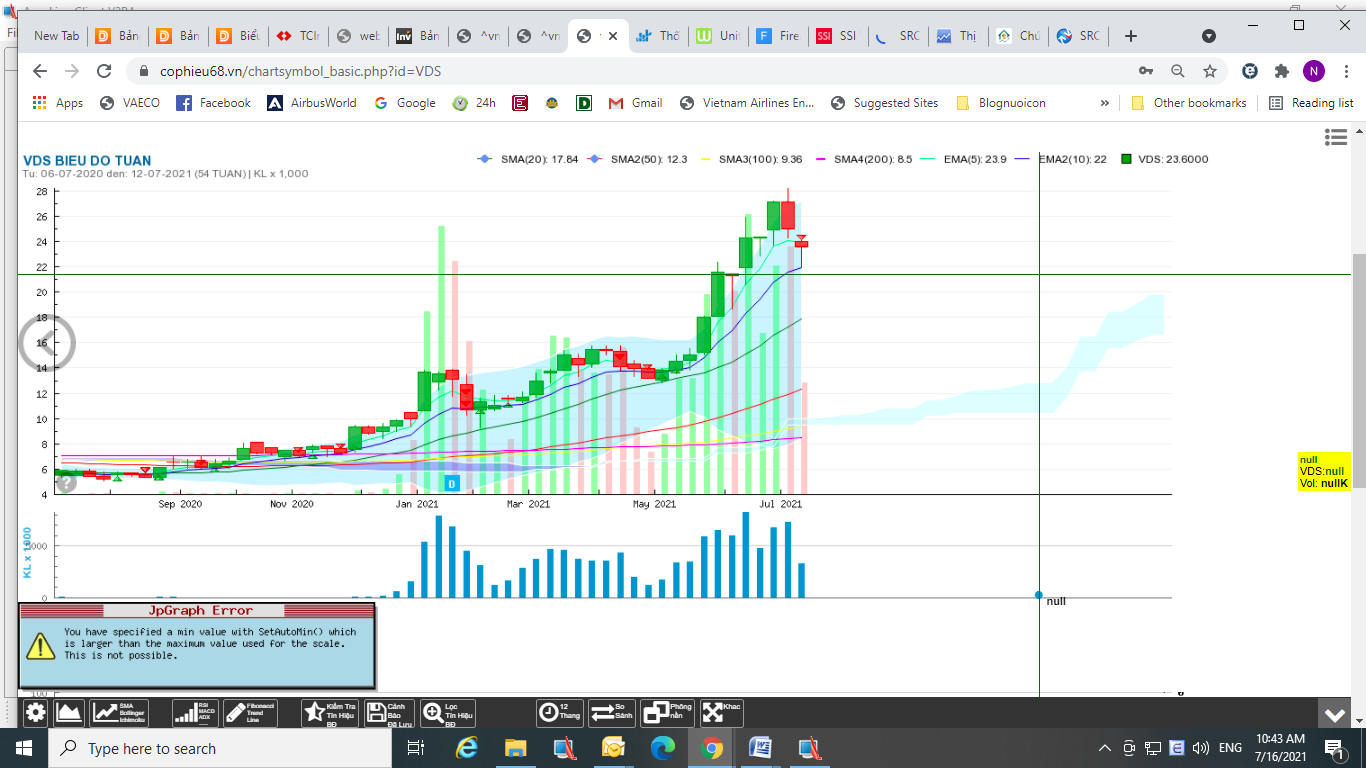The width and height of the screenshot is (1366, 768).
Task: Click the browser address bar URL
Action: point(300,71)
